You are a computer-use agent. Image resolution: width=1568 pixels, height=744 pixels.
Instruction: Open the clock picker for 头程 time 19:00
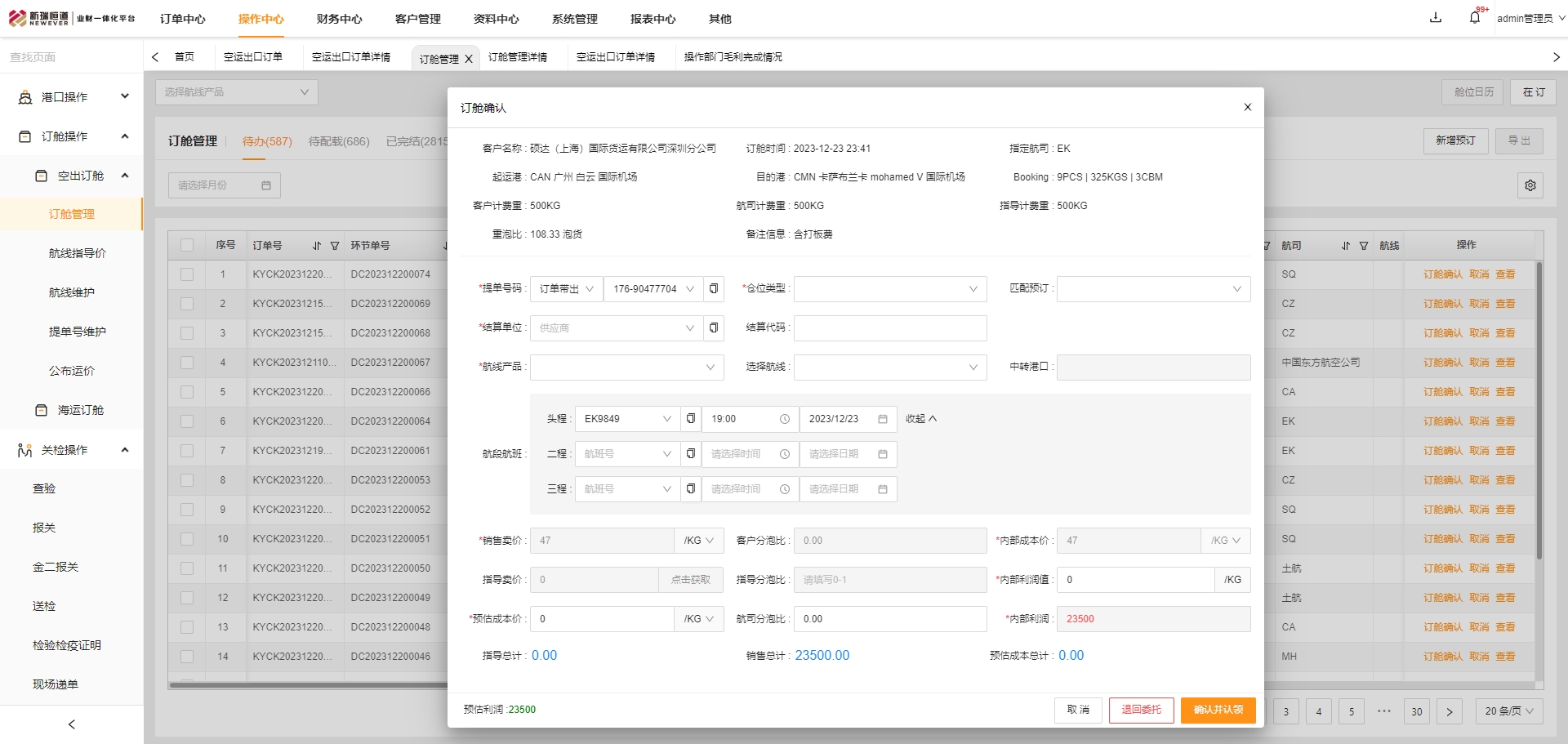click(785, 419)
